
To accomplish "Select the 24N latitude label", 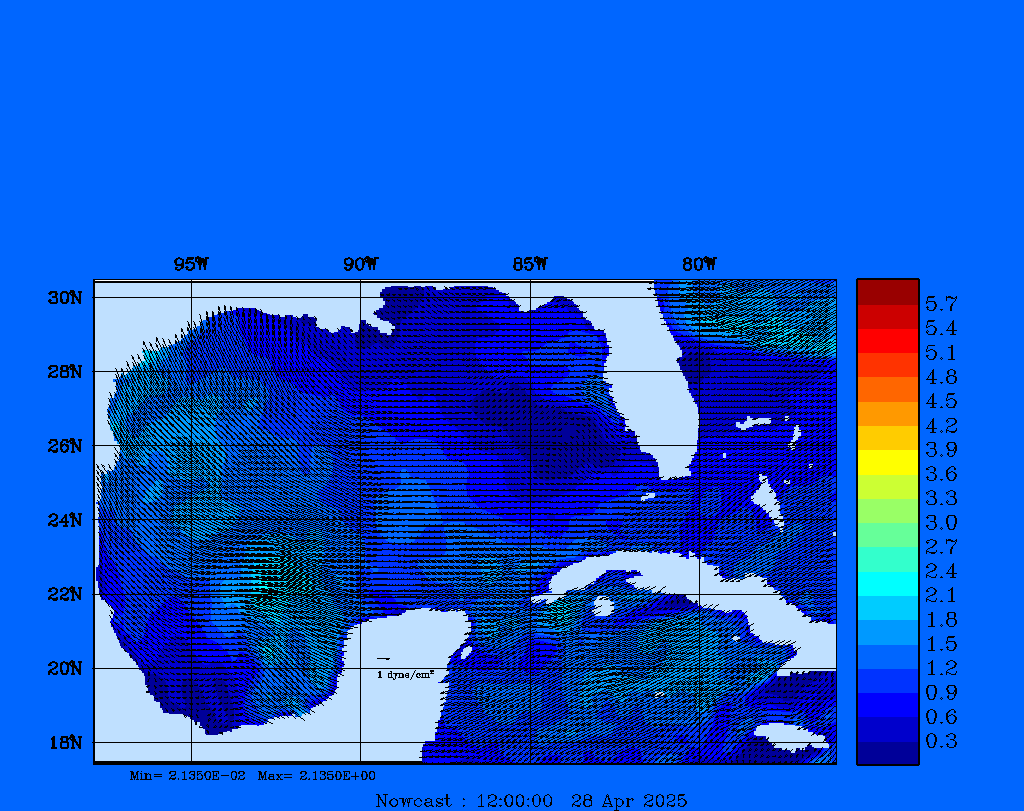I will tap(64, 520).
